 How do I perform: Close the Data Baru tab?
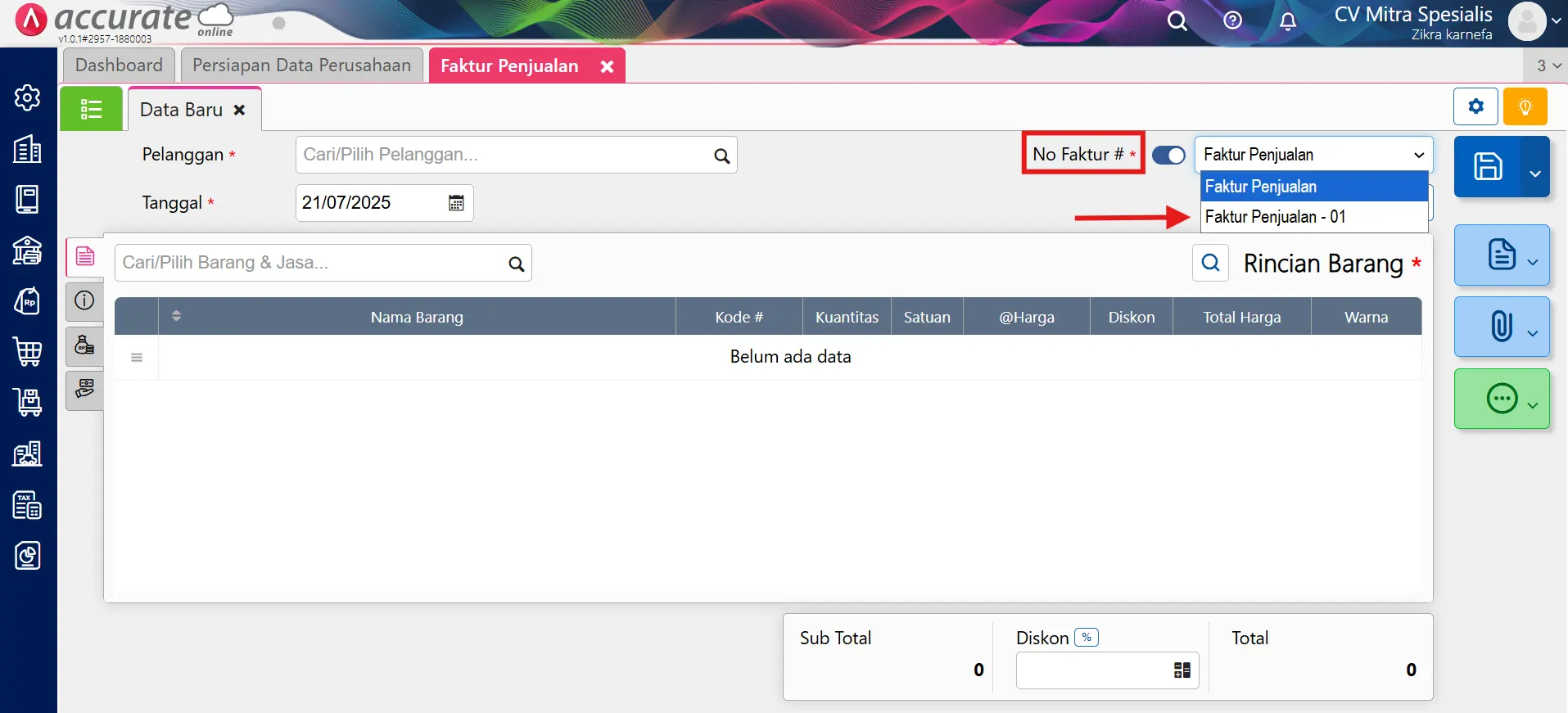point(239,110)
